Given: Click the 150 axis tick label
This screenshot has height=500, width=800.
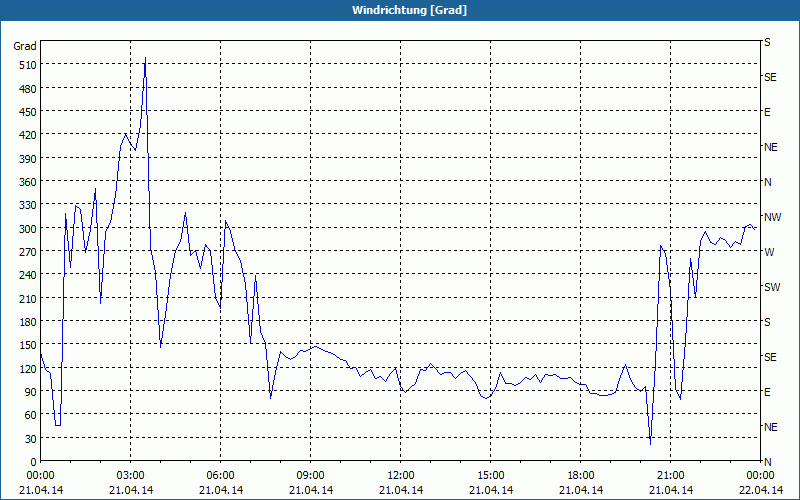Looking at the screenshot, I should (28, 345).
